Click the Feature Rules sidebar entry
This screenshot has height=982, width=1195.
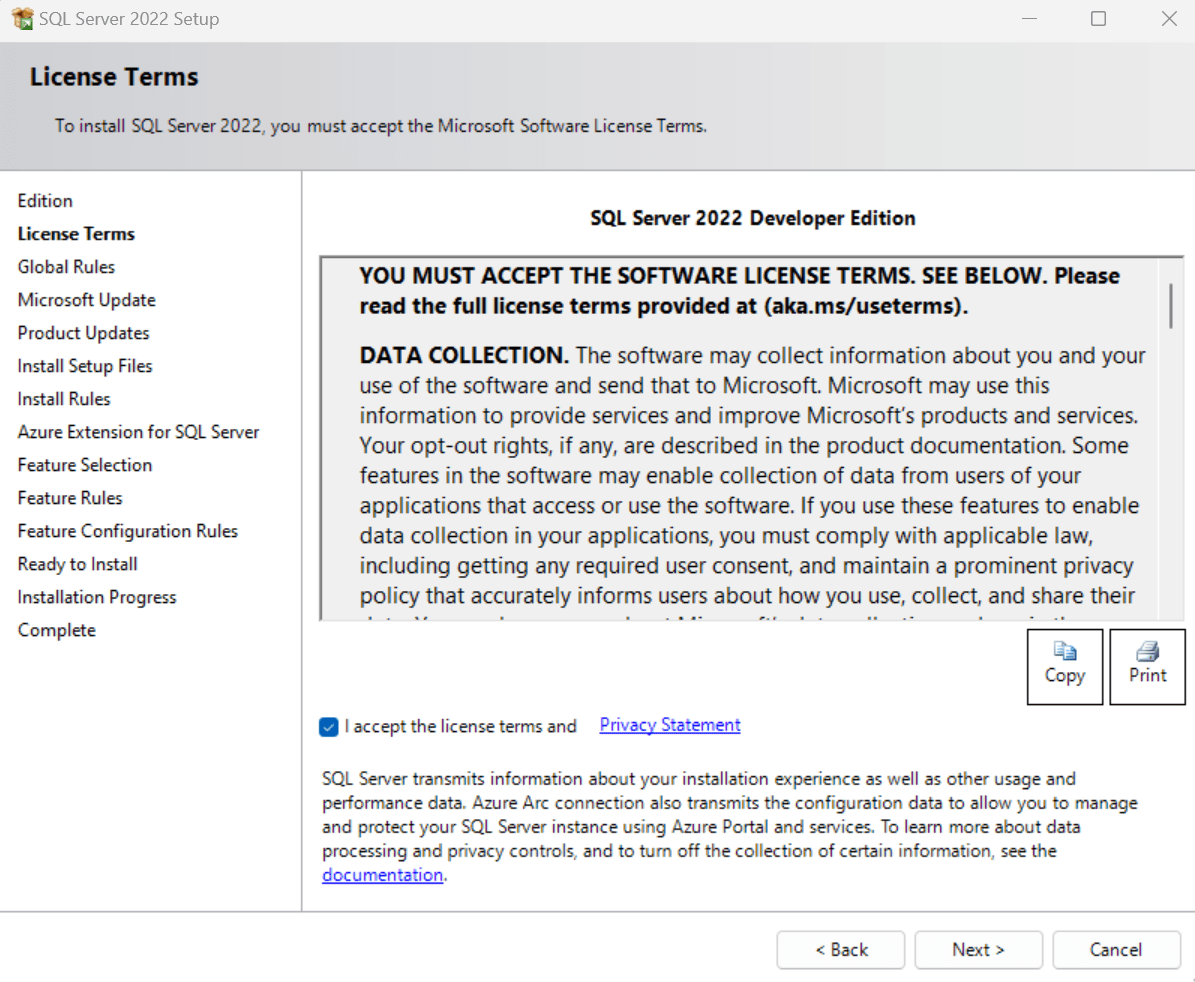pos(70,498)
